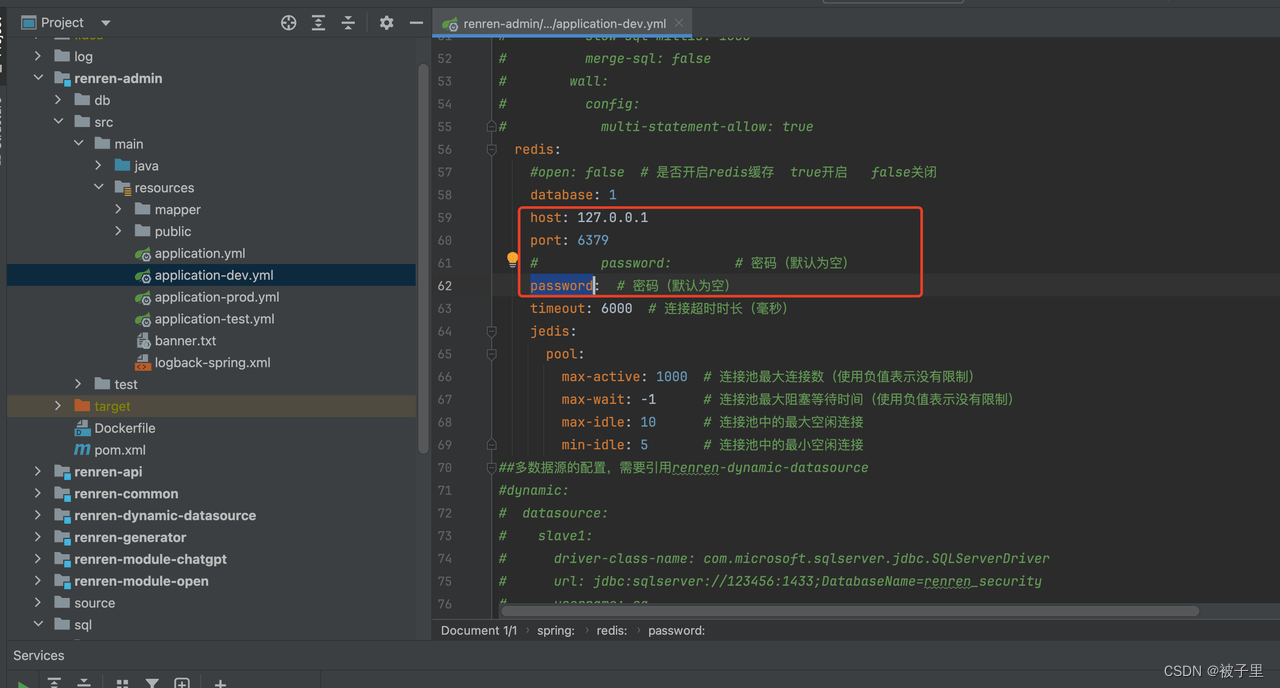Click the group-by grid icon in Services
This screenshot has width=1280, height=688.
122,683
